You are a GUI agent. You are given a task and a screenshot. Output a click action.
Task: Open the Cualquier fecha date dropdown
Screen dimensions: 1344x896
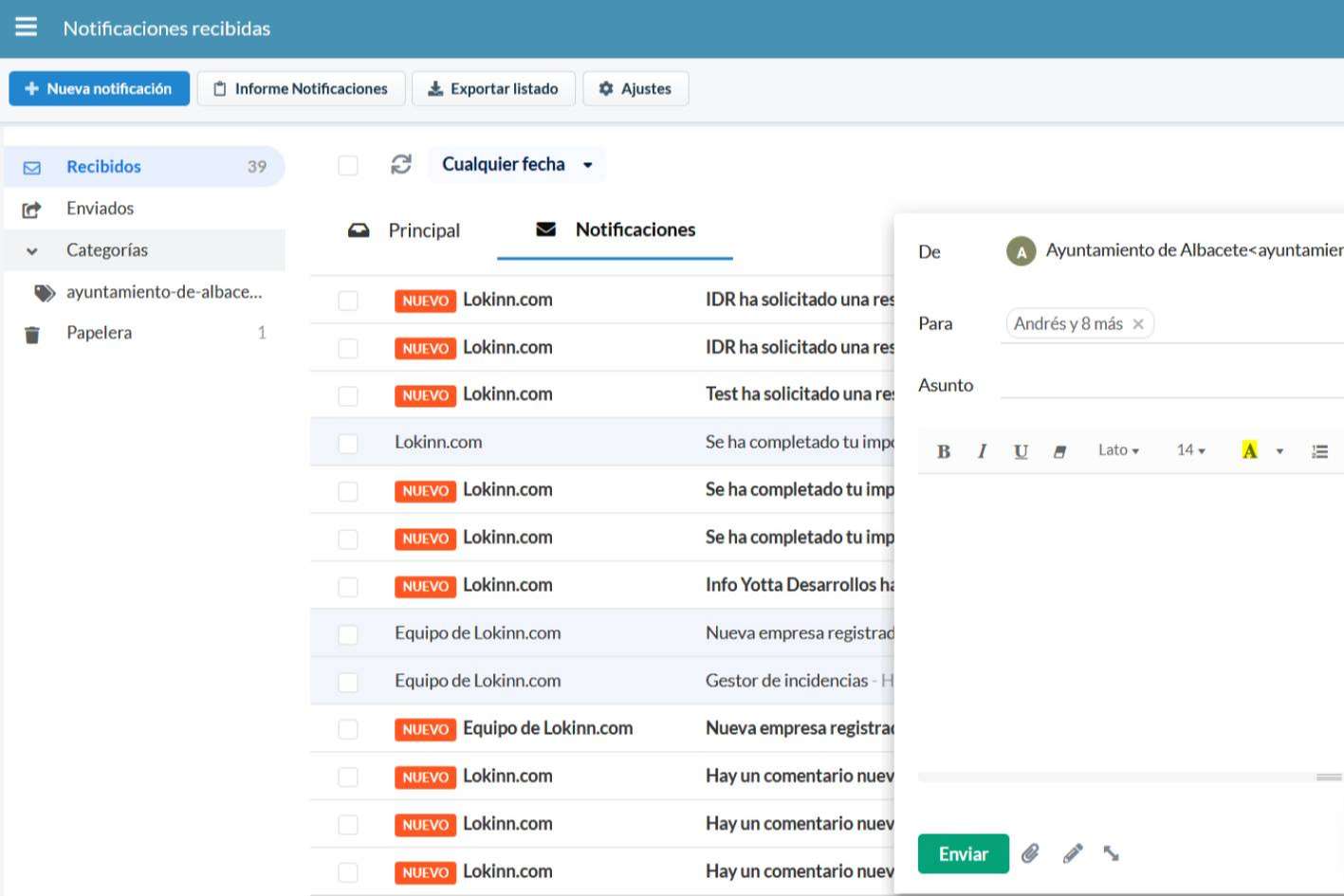coord(517,164)
